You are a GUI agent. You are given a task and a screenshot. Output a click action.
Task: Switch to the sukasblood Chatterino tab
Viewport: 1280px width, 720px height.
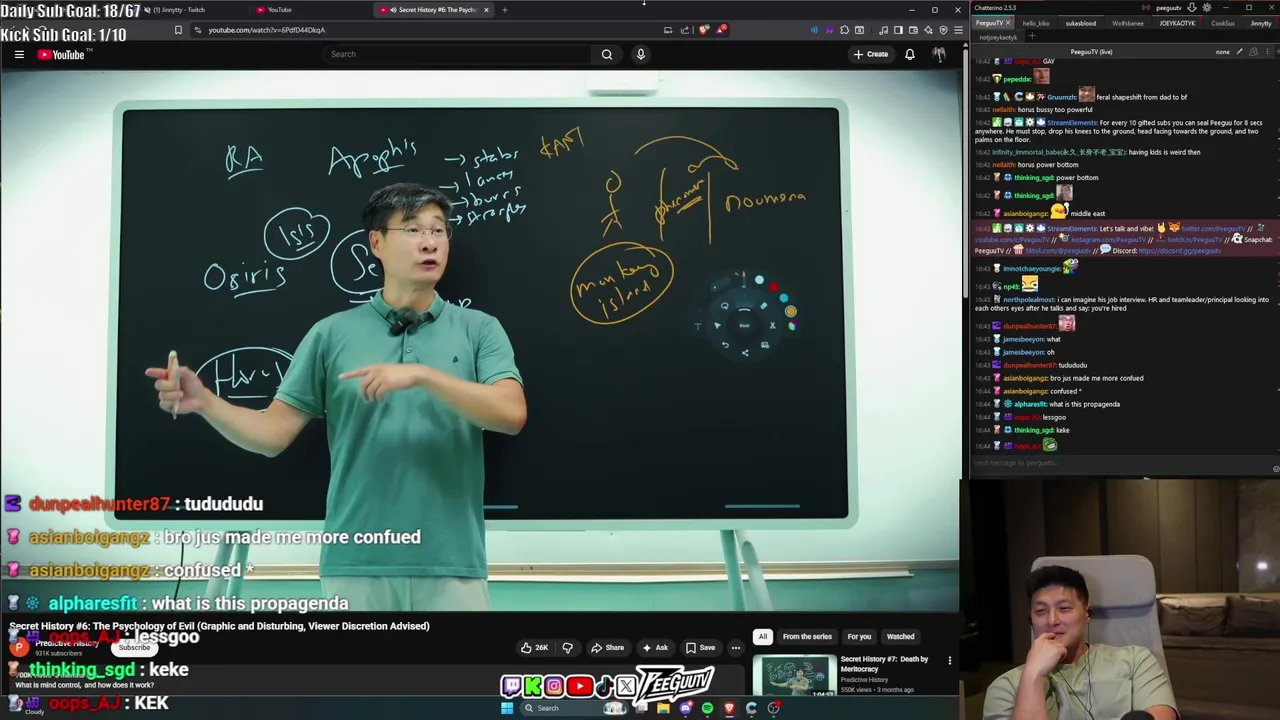point(1080,23)
